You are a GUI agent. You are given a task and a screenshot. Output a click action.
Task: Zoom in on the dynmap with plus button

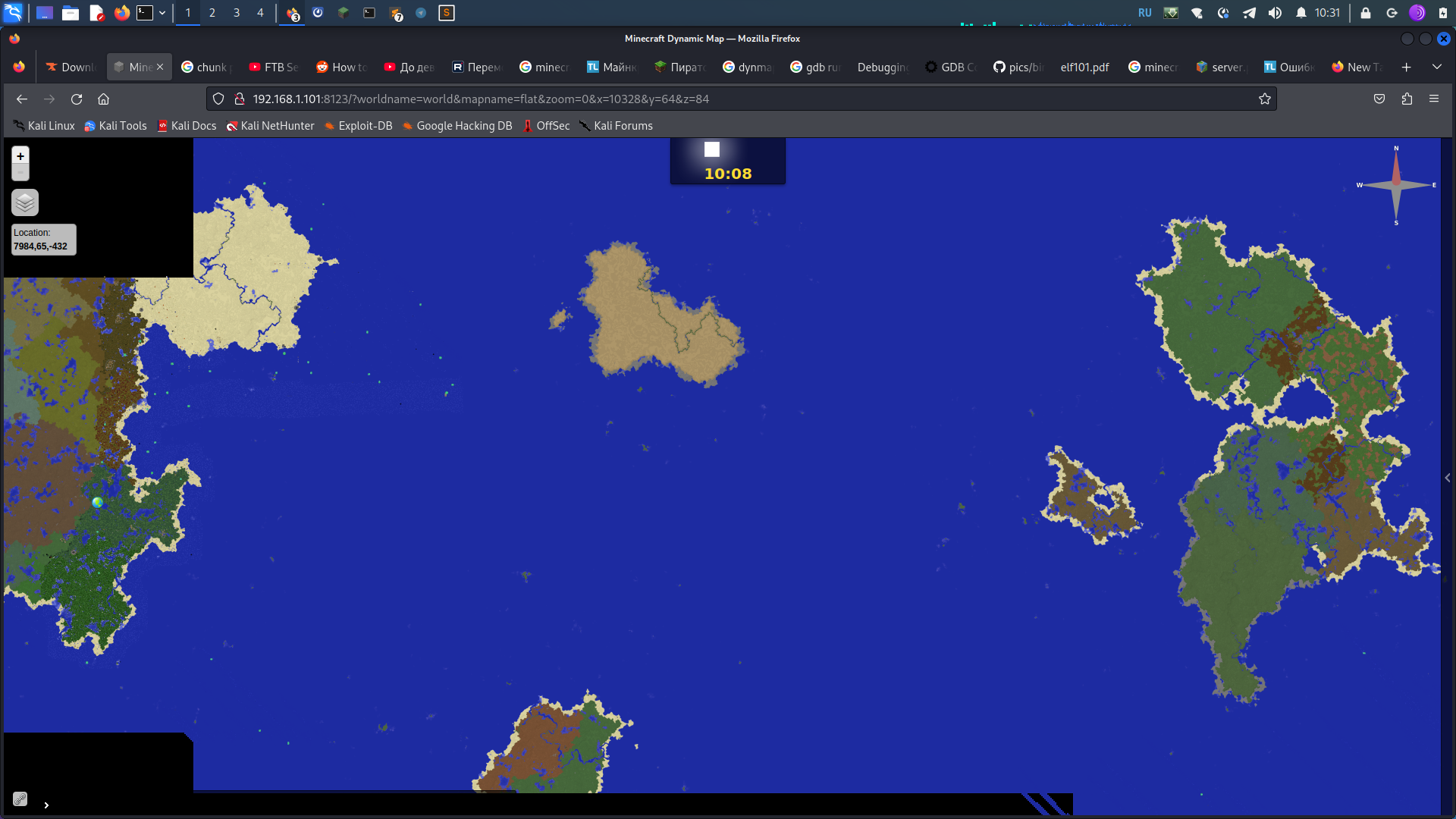(x=20, y=156)
